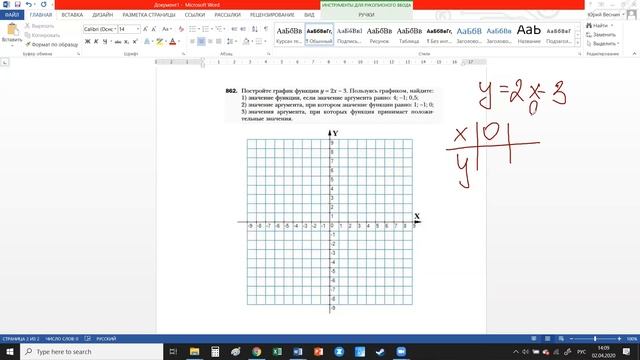This screenshot has width=640, height=360.
Task: Click the red font color A button
Action: coord(173,41)
